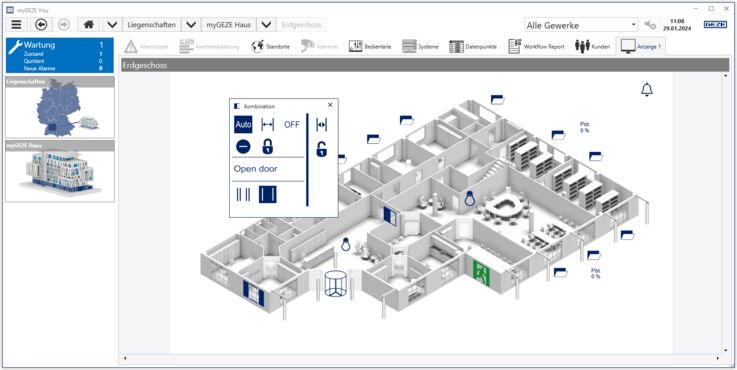
Task: Select the light bulb beside the conference table
Action: [x=469, y=198]
